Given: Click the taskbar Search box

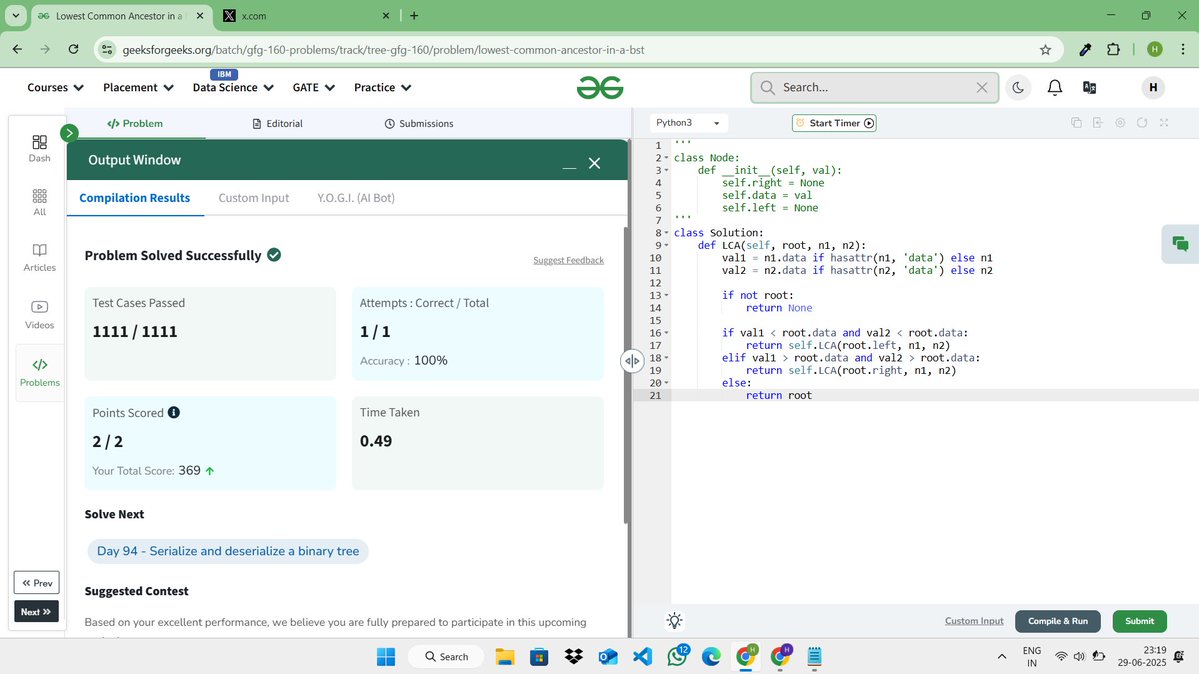Looking at the screenshot, I should tap(446, 656).
